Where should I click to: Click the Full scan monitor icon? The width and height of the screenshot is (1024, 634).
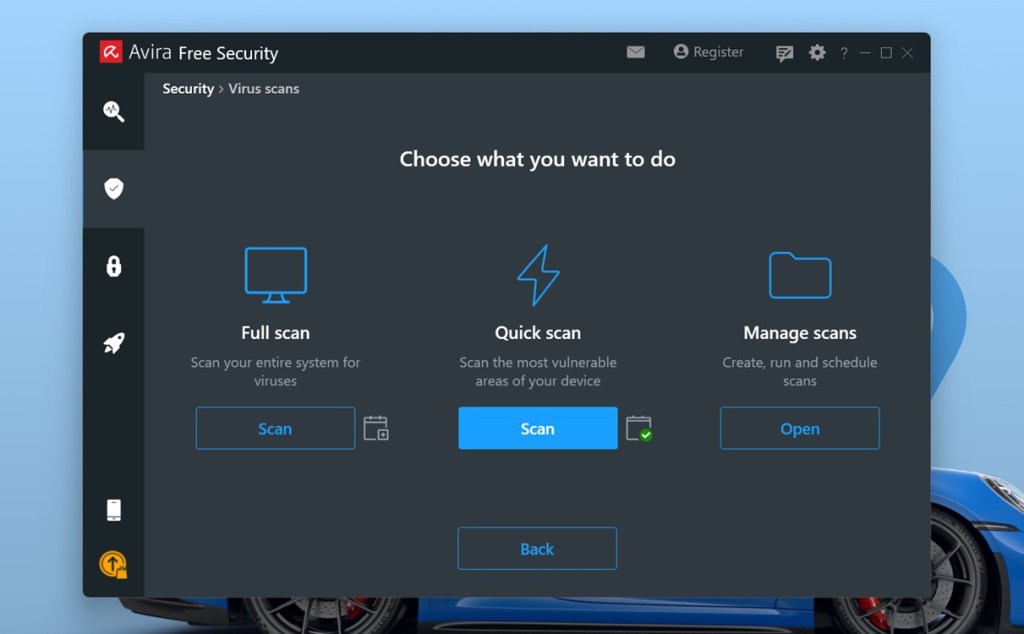(x=276, y=275)
